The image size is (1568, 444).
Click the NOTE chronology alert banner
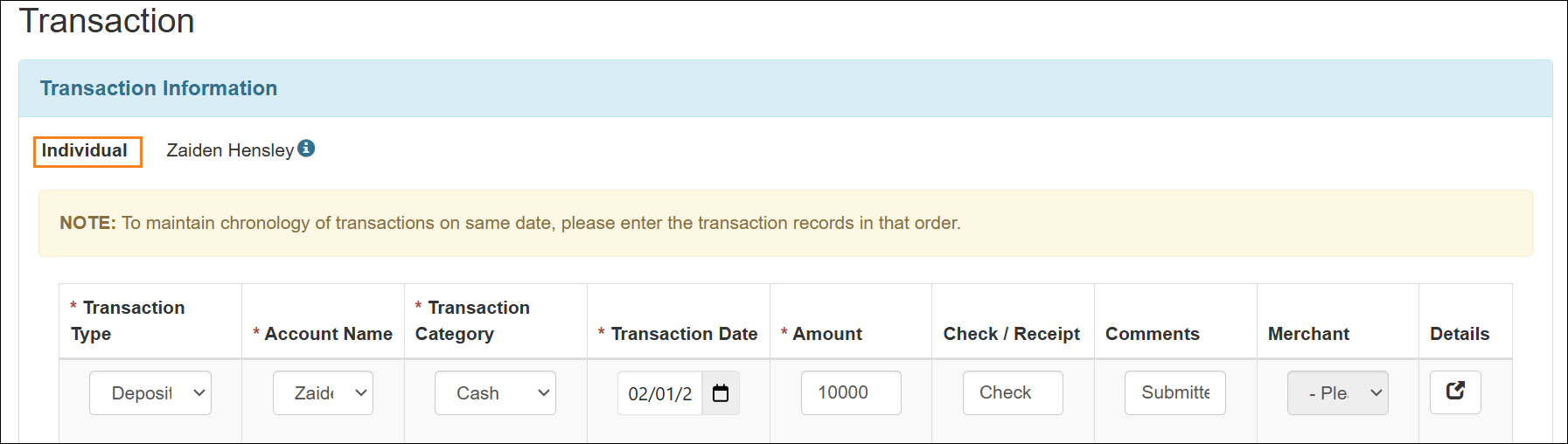pos(784,223)
